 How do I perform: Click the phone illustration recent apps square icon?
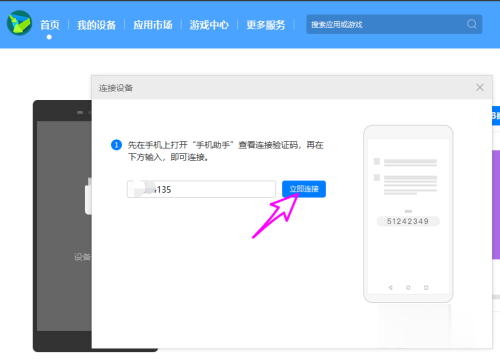coord(426,287)
